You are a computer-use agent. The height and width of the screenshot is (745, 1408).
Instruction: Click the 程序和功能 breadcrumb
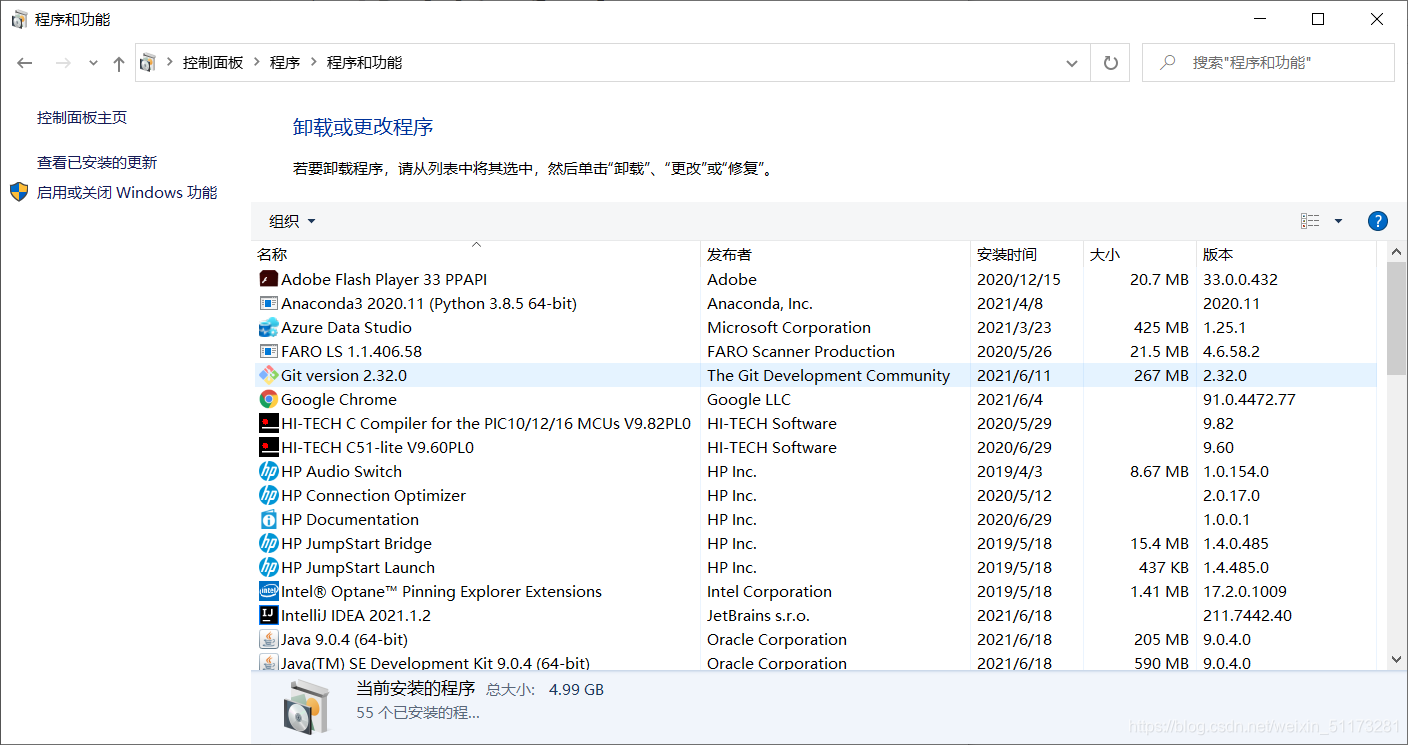pos(364,63)
